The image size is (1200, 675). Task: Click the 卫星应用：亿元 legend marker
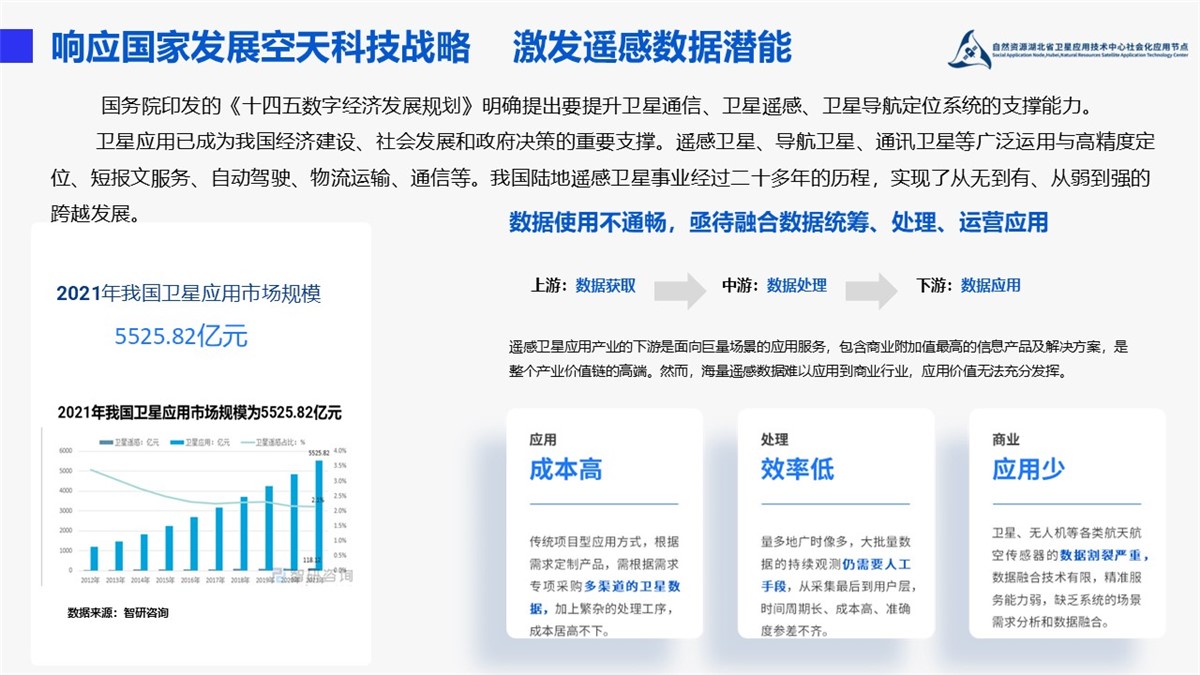179,441
